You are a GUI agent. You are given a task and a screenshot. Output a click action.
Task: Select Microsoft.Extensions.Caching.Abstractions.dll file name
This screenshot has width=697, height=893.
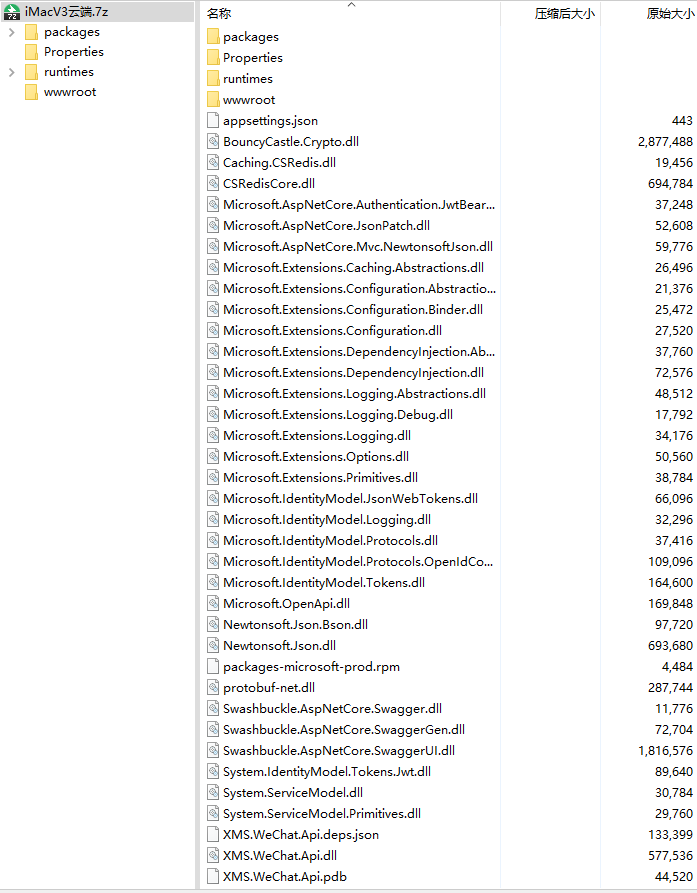point(354,268)
